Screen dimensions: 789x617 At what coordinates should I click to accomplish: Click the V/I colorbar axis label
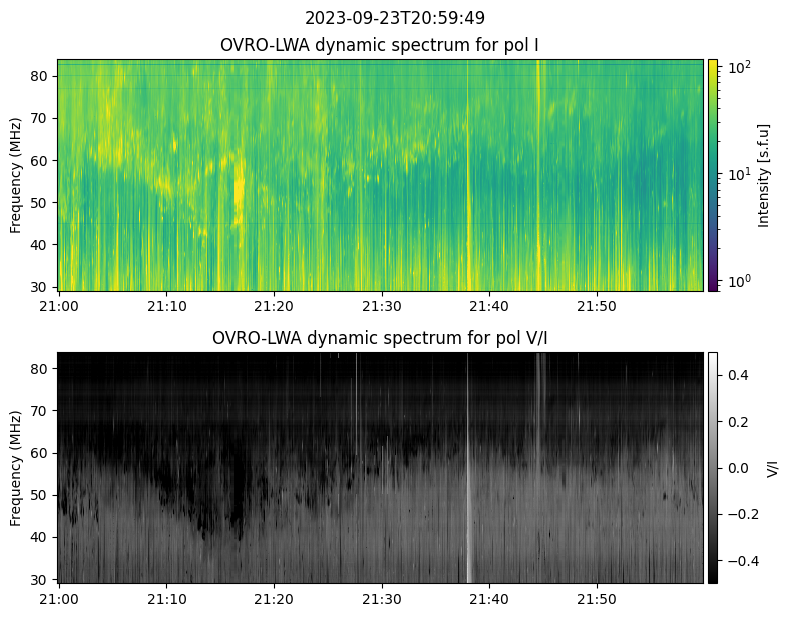click(x=772, y=467)
